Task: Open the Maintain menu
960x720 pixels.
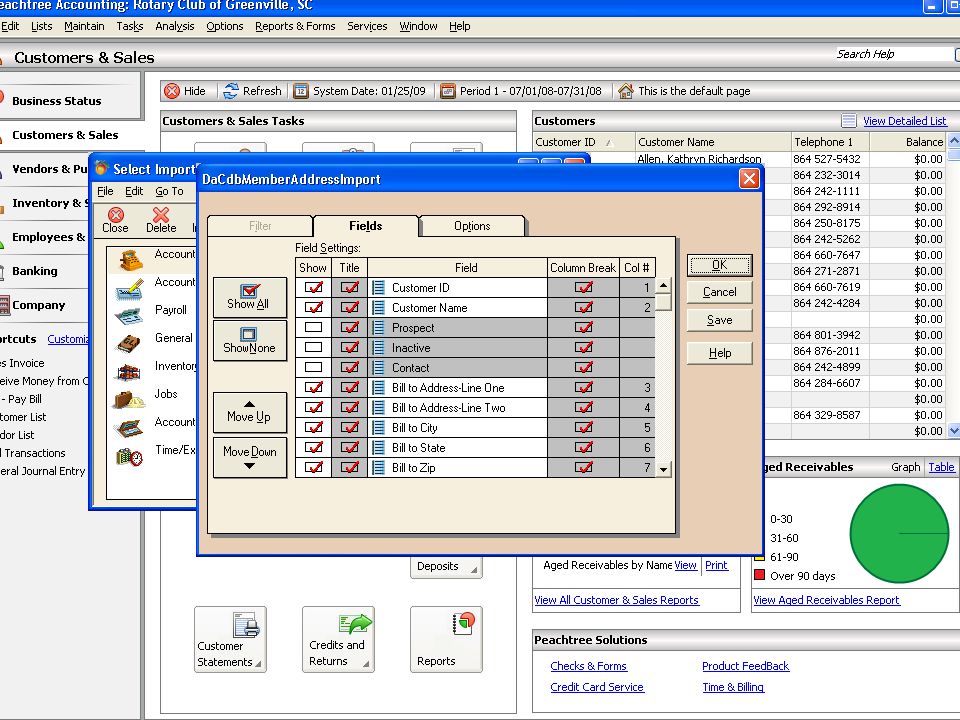Action: pyautogui.click(x=84, y=26)
